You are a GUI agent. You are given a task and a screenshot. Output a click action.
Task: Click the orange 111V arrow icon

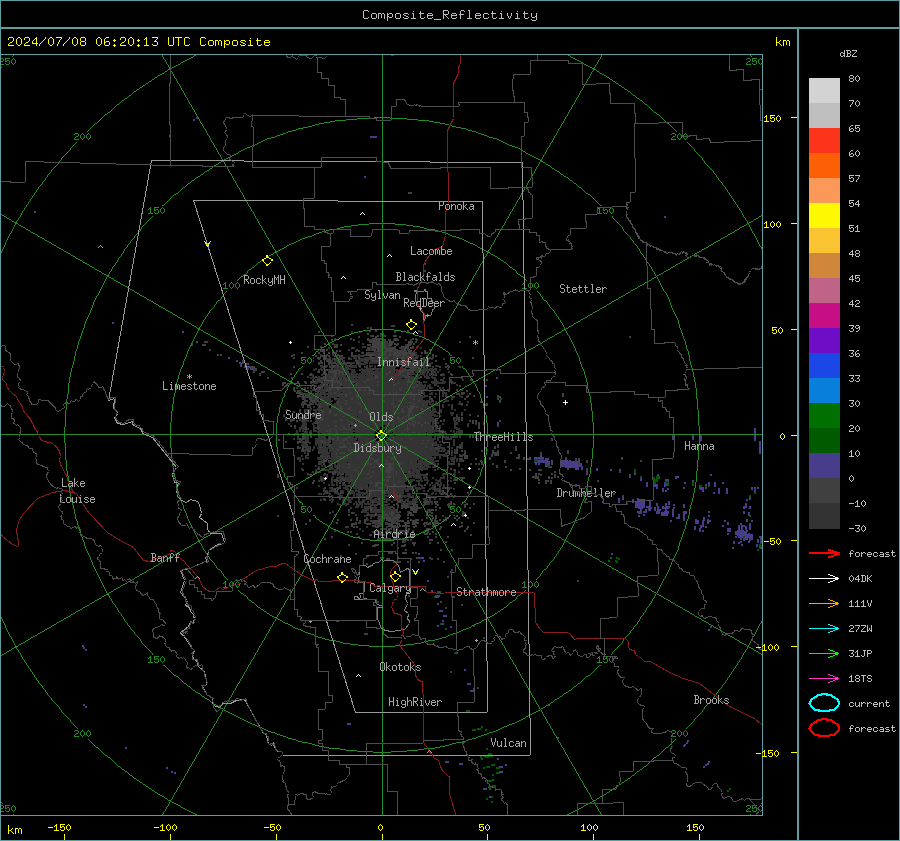pos(824,603)
